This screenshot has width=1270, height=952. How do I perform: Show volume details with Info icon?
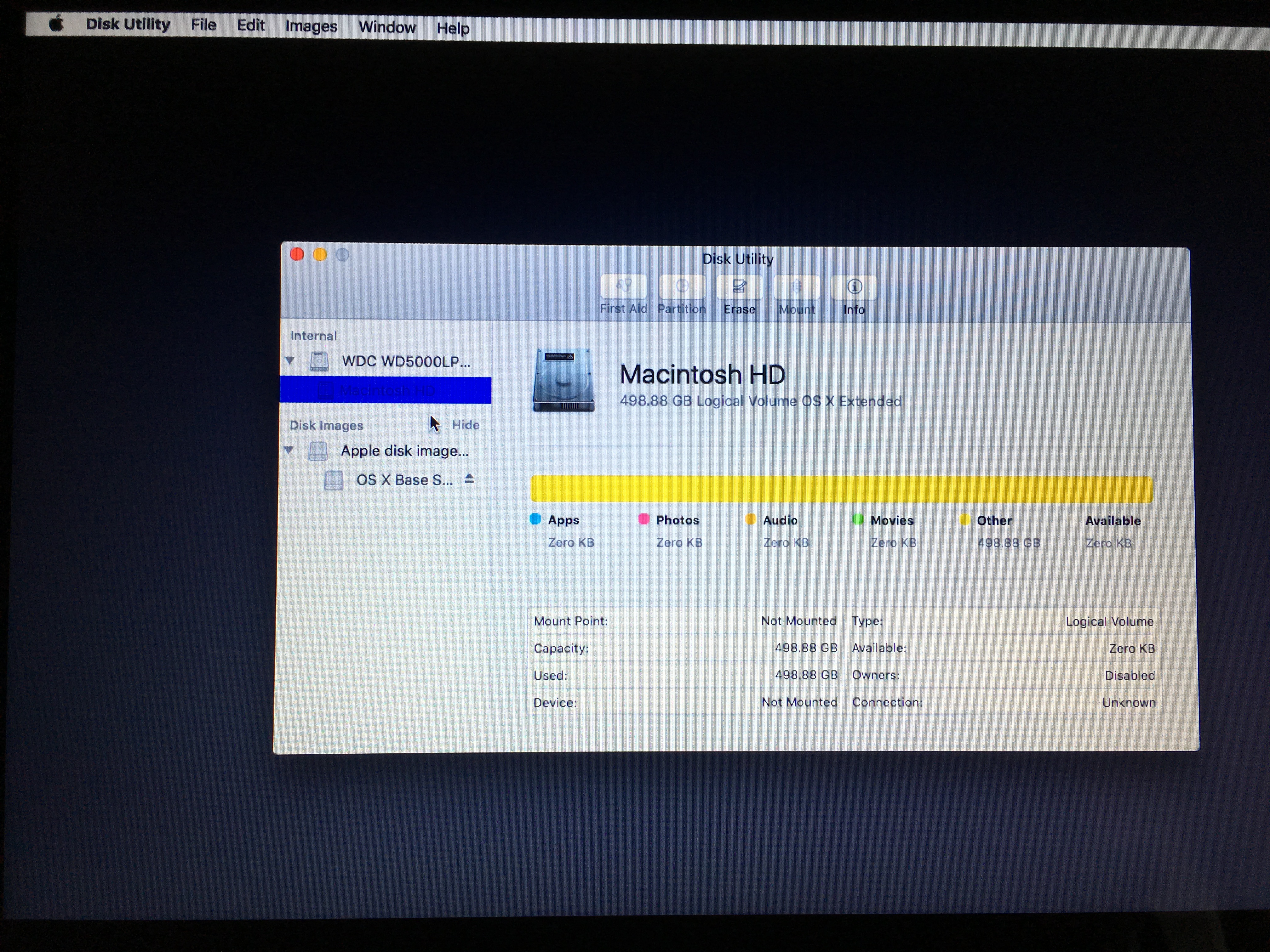(854, 287)
